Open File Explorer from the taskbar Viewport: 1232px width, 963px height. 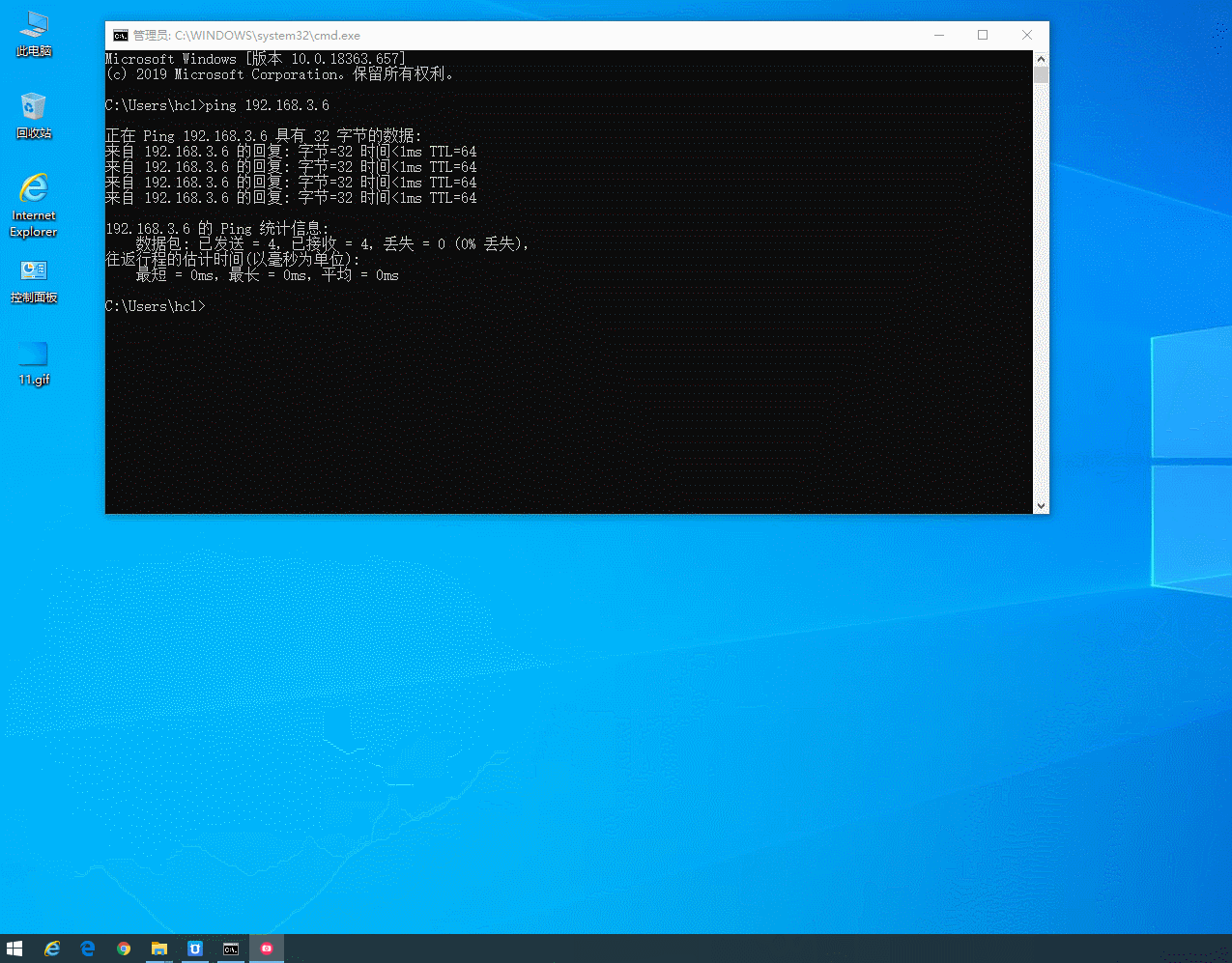[159, 949]
